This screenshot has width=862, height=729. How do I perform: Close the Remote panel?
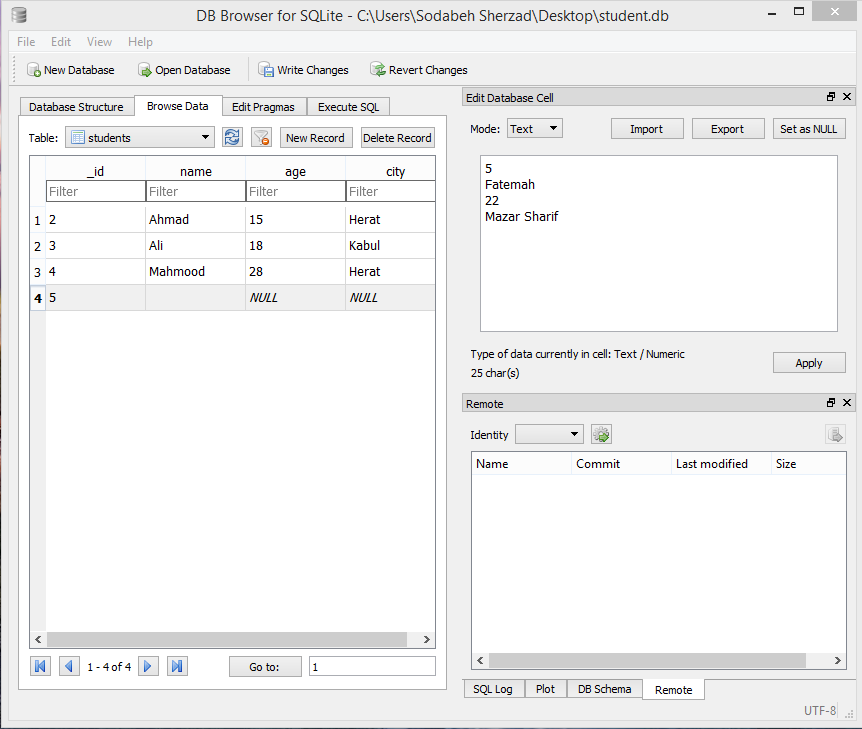847,403
